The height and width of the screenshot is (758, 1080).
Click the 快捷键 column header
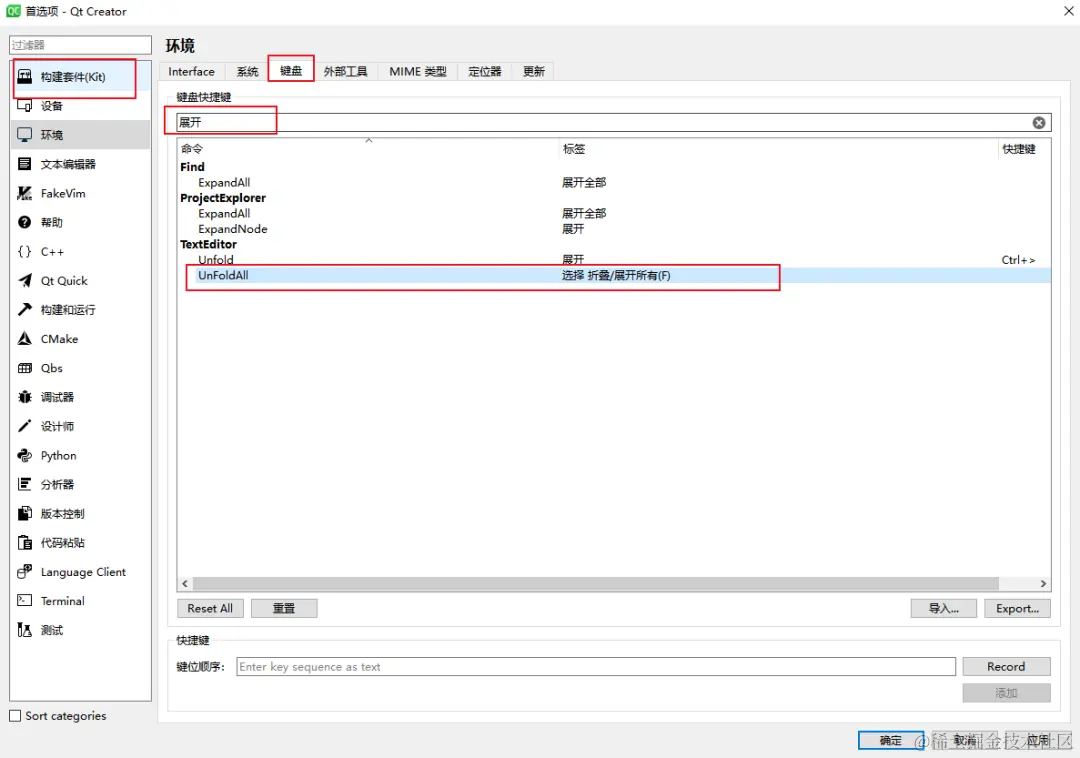(1024, 149)
